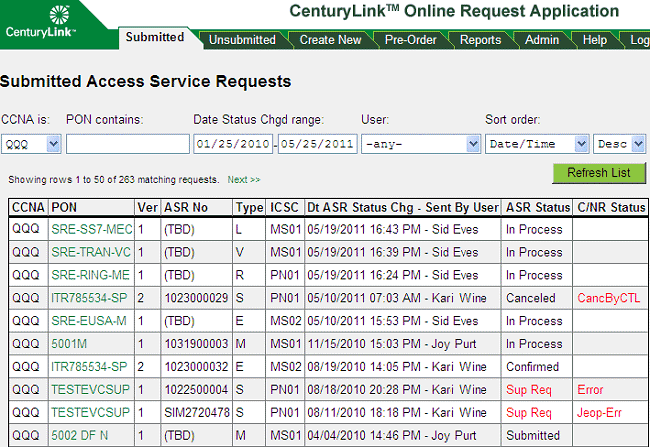650x447 pixels.
Task: Open the Create New tab
Action: click(330, 40)
